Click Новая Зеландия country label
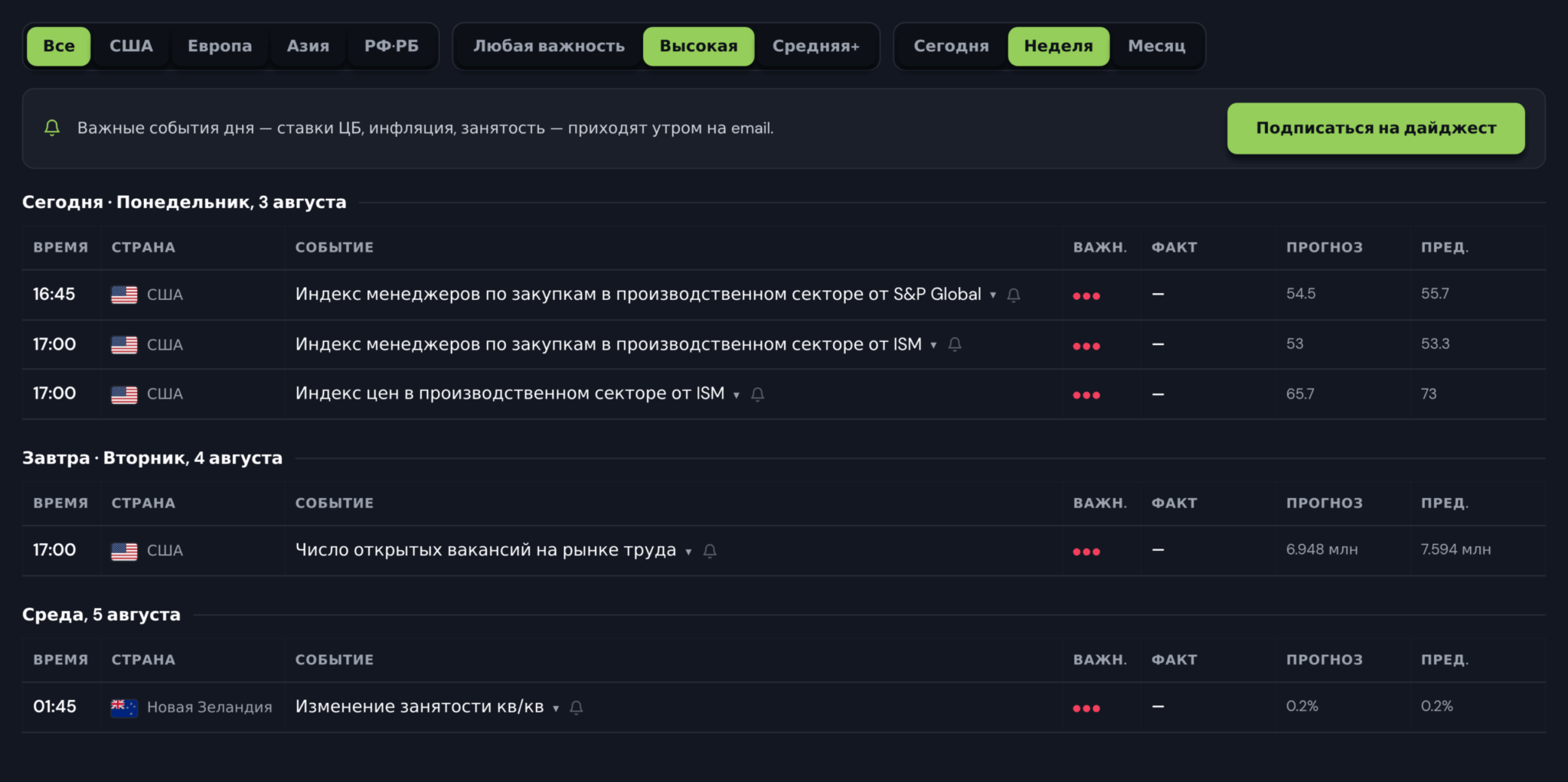 tap(210, 707)
